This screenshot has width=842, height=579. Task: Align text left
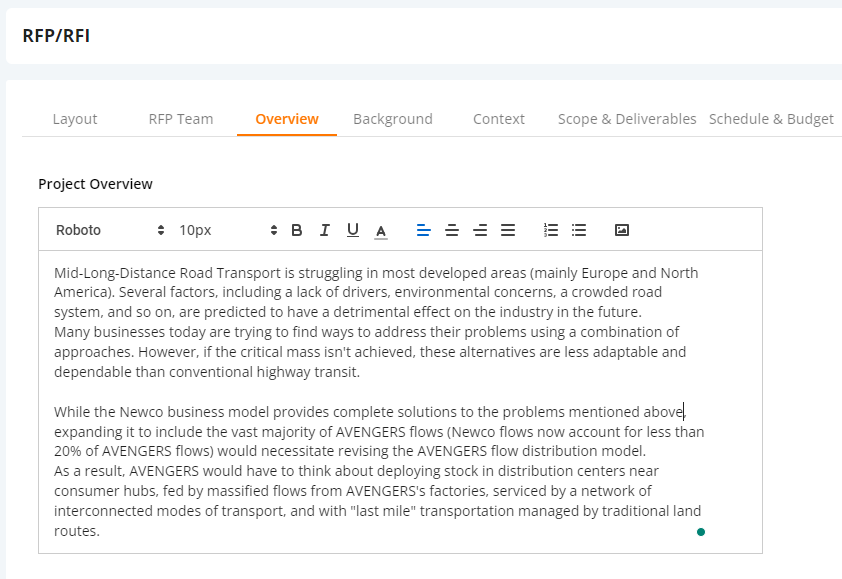coord(424,230)
